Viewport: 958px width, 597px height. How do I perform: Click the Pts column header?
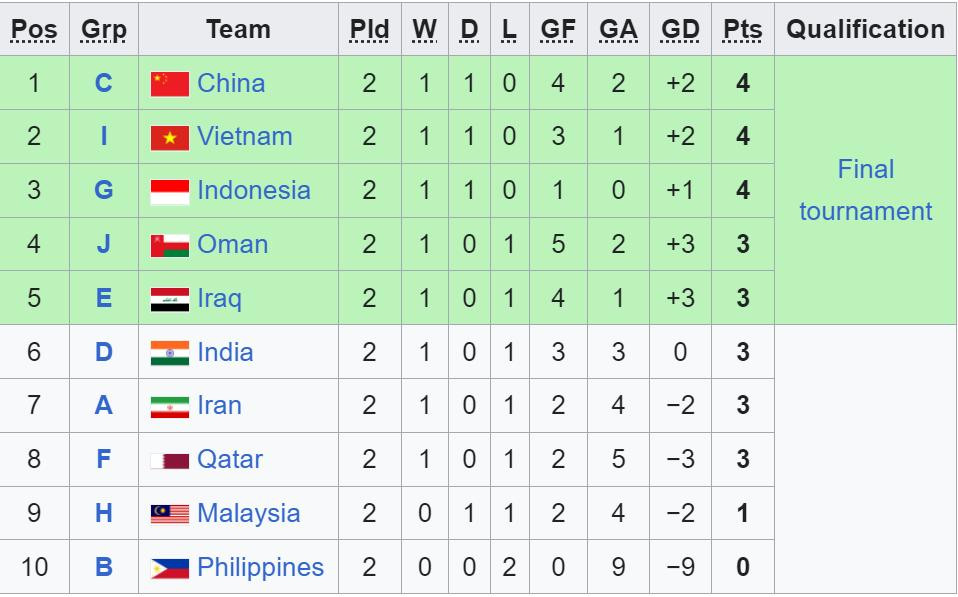pyautogui.click(x=742, y=30)
